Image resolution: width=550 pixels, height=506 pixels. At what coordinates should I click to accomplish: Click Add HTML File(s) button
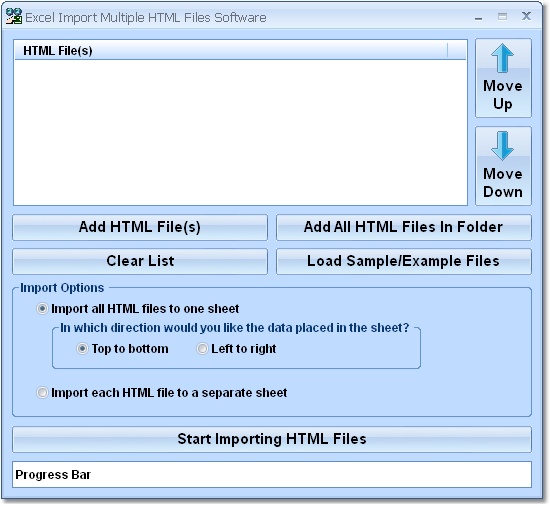[140, 227]
